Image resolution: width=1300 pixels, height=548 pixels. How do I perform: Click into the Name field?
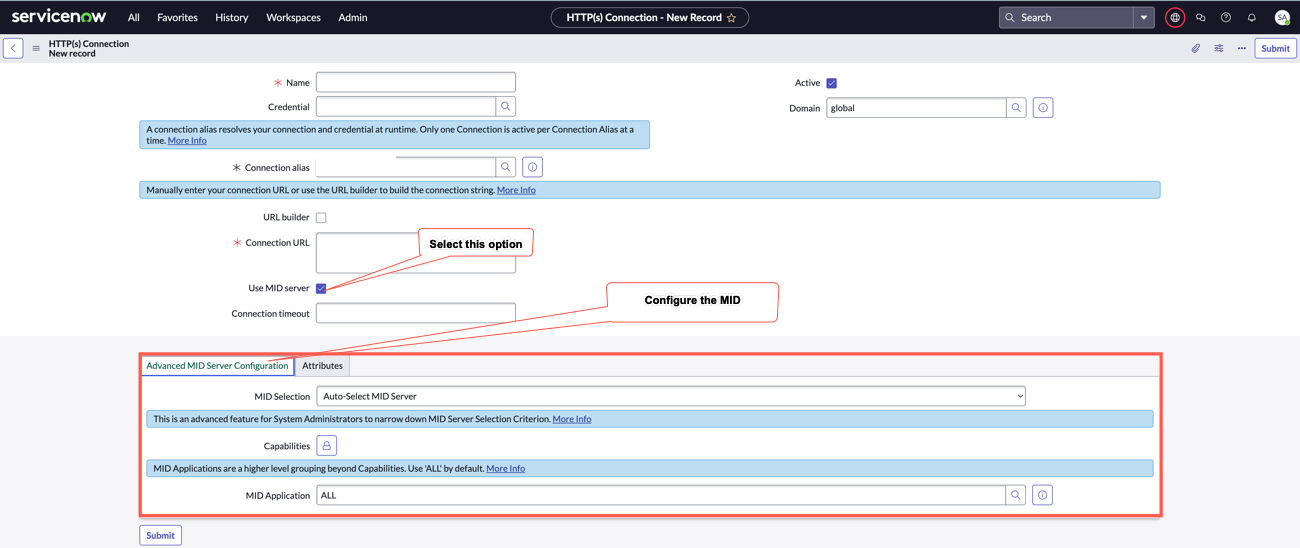(x=416, y=82)
